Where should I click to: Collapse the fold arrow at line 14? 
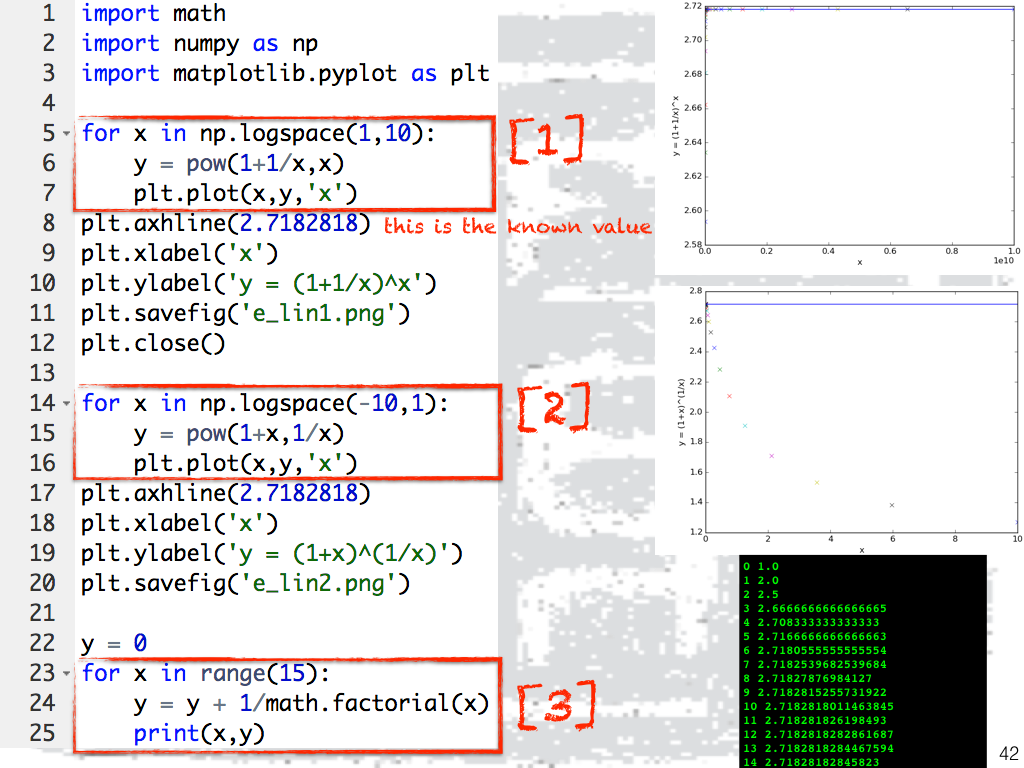[67, 404]
